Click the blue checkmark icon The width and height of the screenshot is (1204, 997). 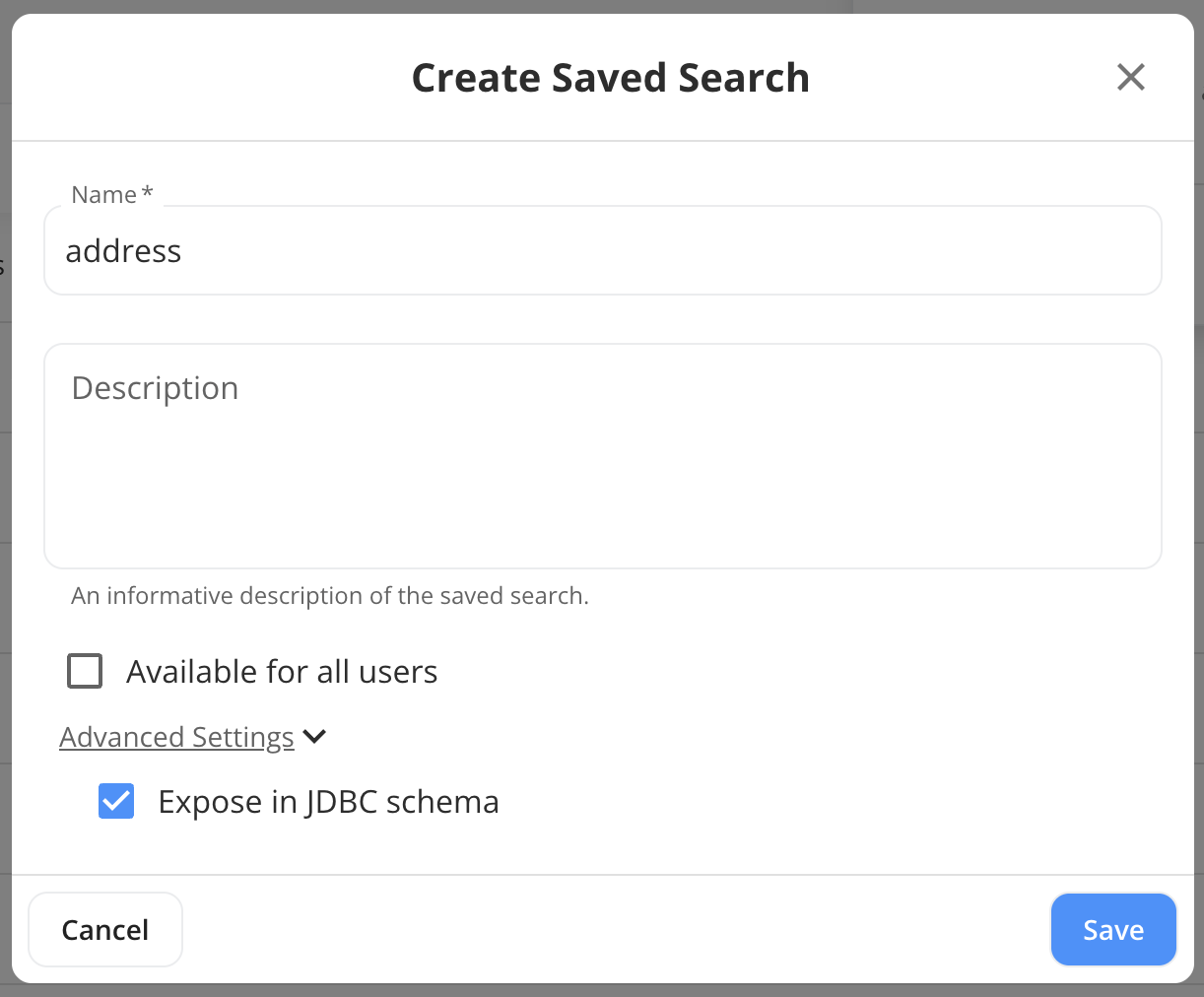coord(116,802)
